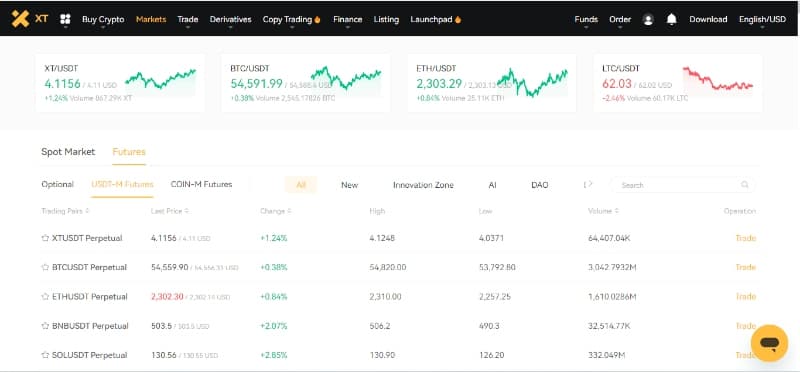800x372 pixels.
Task: Click Trade for XTUSDT Perpetual
Action: pos(745,238)
